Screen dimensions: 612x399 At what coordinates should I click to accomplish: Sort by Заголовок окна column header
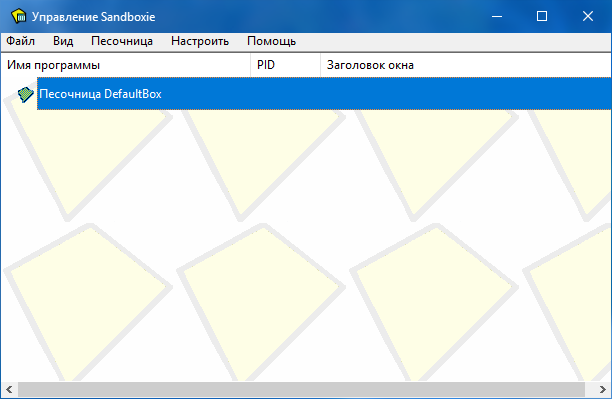pyautogui.click(x=466, y=65)
